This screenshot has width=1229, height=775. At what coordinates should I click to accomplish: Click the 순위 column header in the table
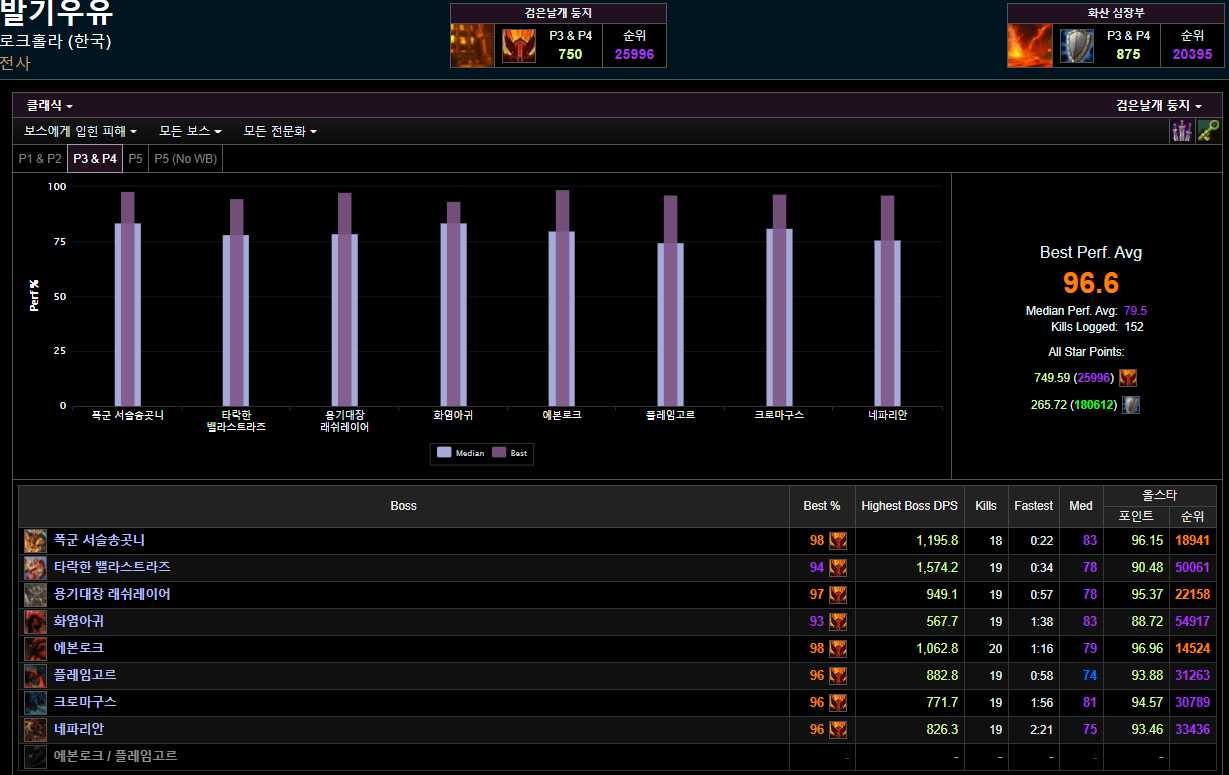1192,516
